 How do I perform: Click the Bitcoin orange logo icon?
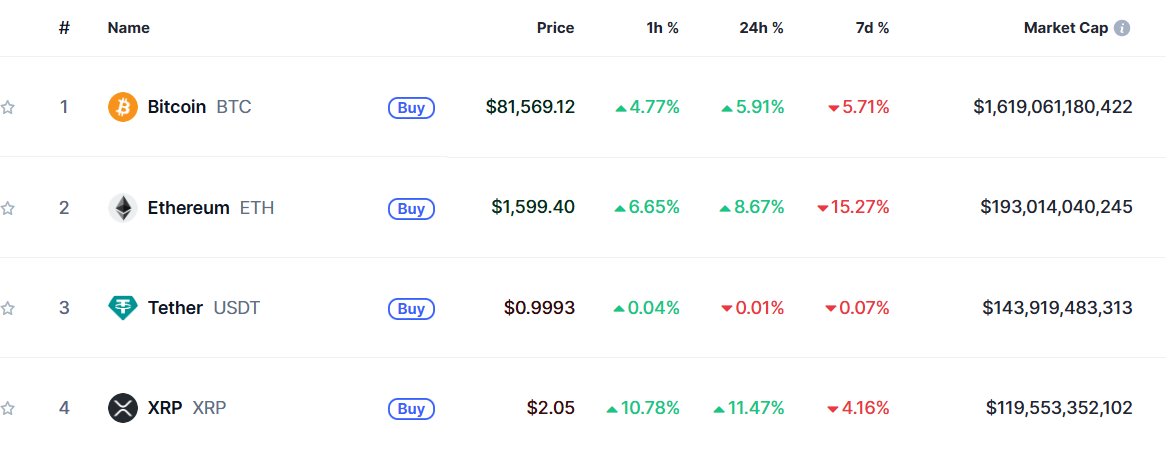[123, 107]
